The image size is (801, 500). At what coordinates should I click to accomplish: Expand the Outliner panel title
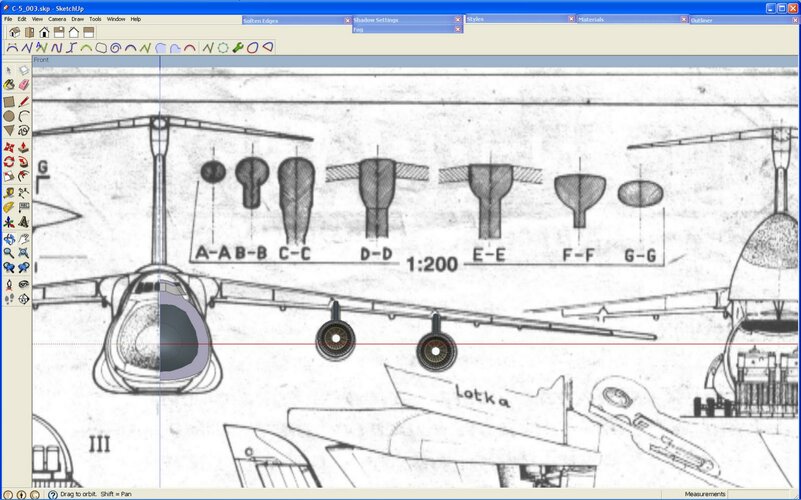point(701,20)
